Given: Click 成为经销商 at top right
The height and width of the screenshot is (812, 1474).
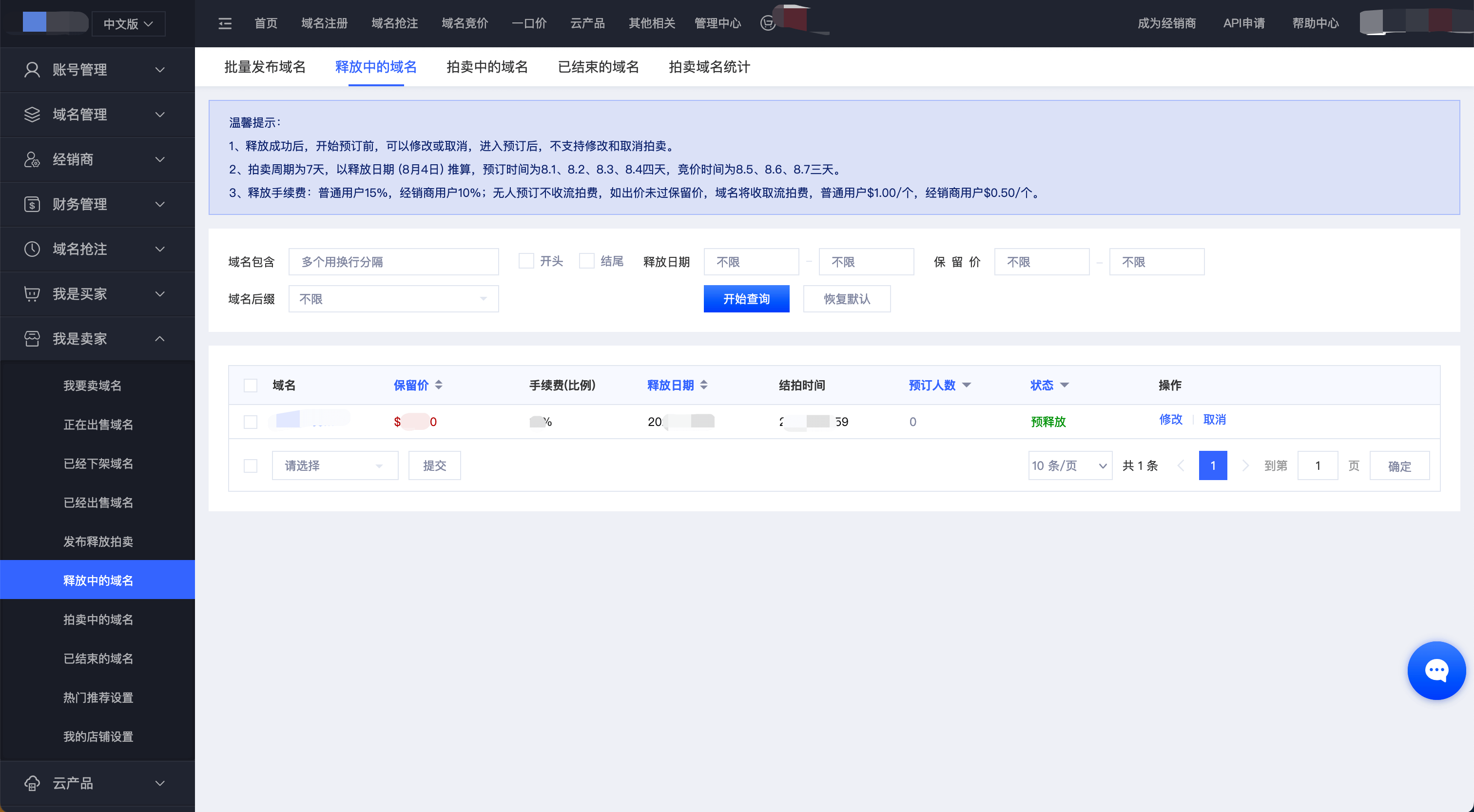Looking at the screenshot, I should pos(1167,23).
